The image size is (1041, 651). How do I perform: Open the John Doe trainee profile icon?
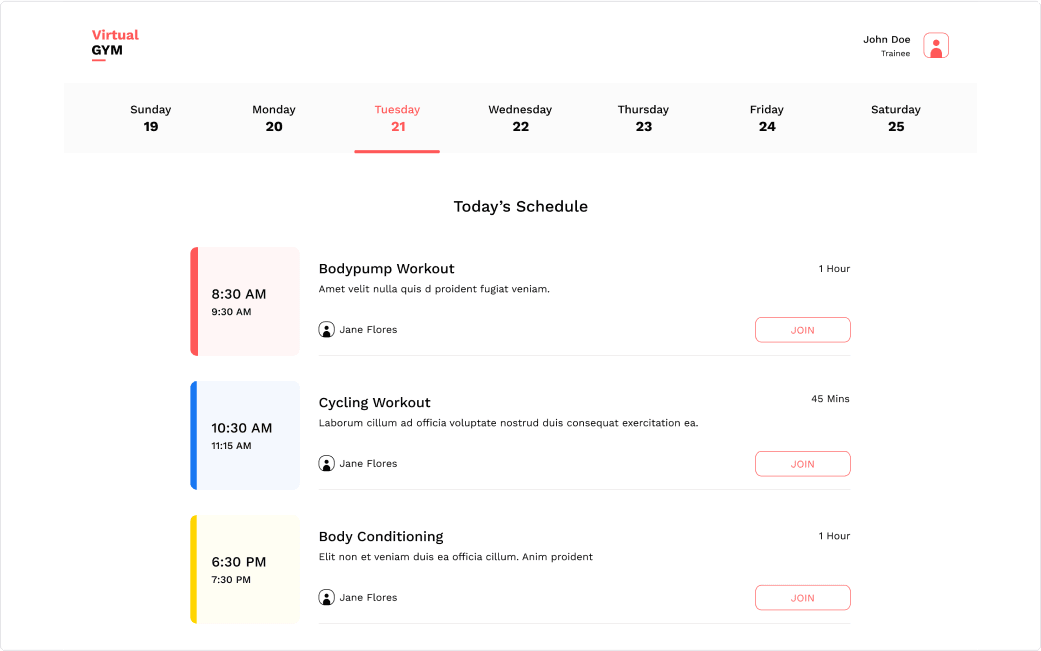tap(935, 45)
